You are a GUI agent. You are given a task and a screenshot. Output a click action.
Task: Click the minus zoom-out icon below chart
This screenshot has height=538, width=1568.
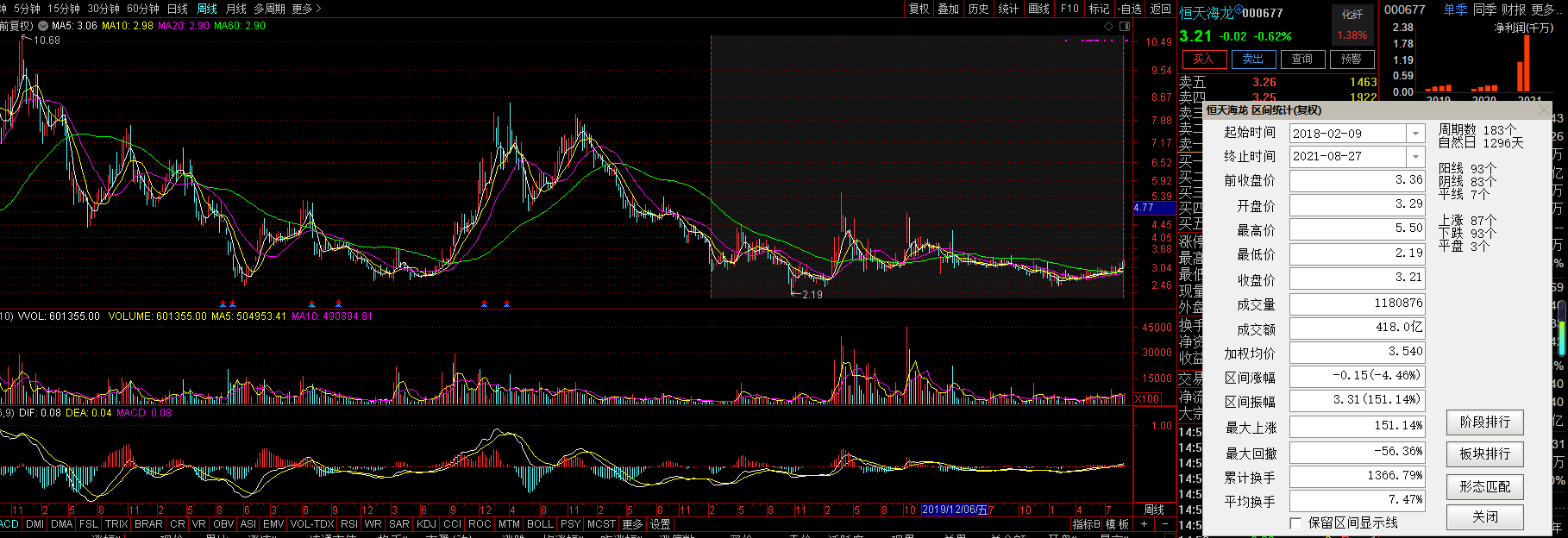1165,524
